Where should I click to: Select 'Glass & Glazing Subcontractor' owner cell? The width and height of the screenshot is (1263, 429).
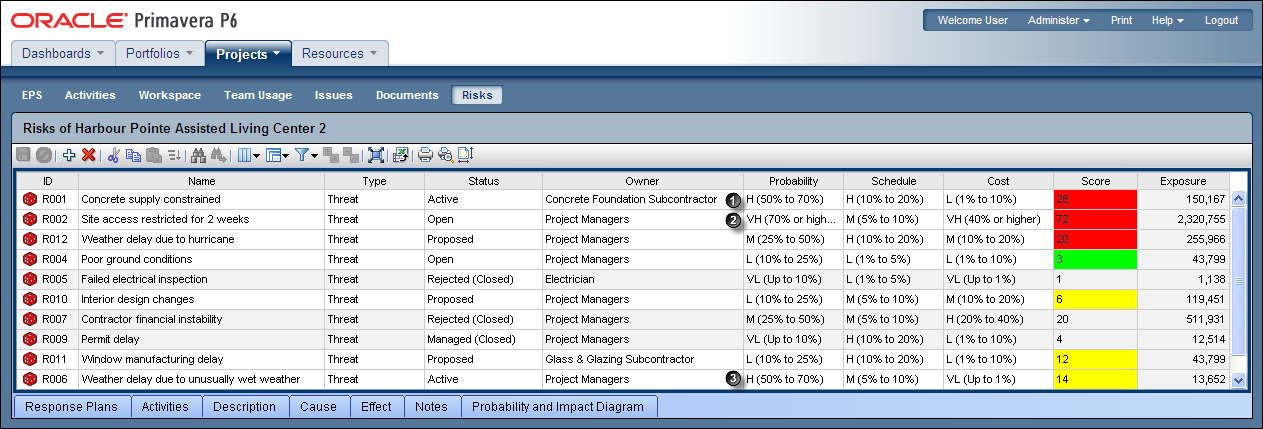642,359
